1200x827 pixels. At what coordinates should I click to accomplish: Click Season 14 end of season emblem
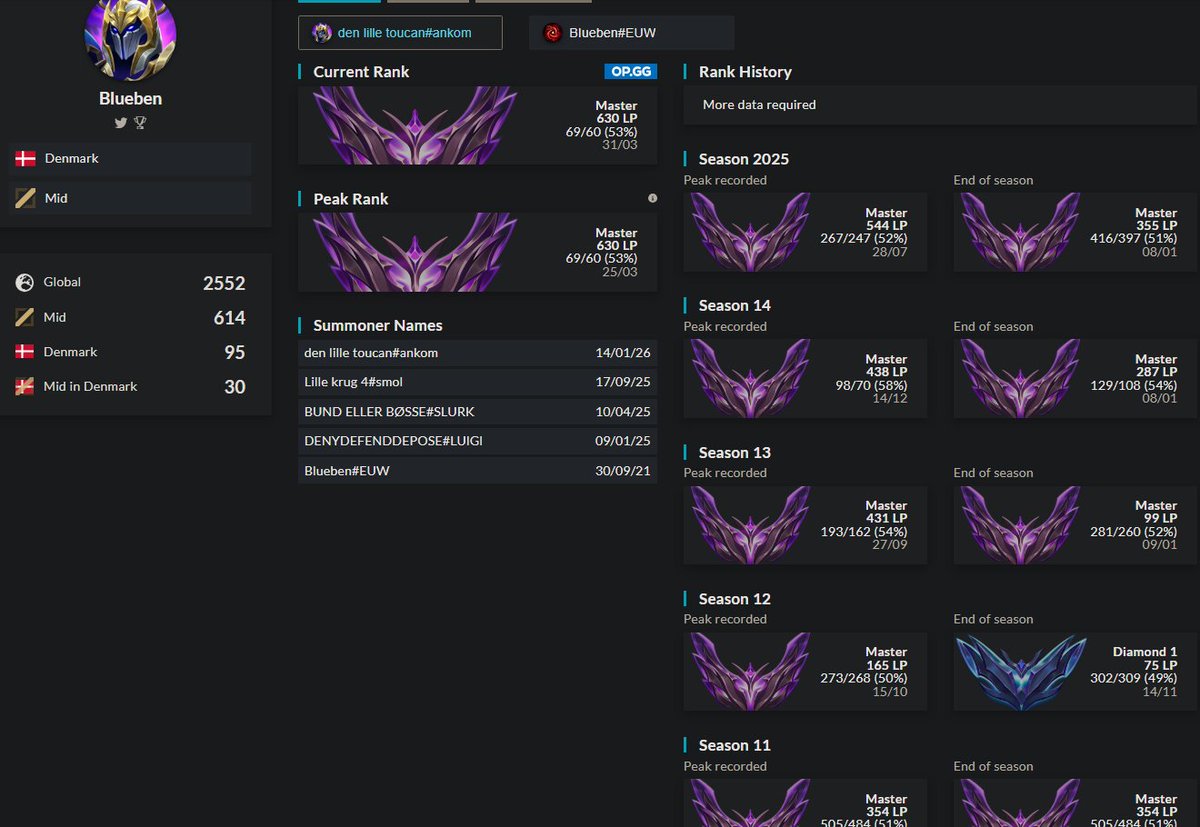pyautogui.click(x=1021, y=378)
